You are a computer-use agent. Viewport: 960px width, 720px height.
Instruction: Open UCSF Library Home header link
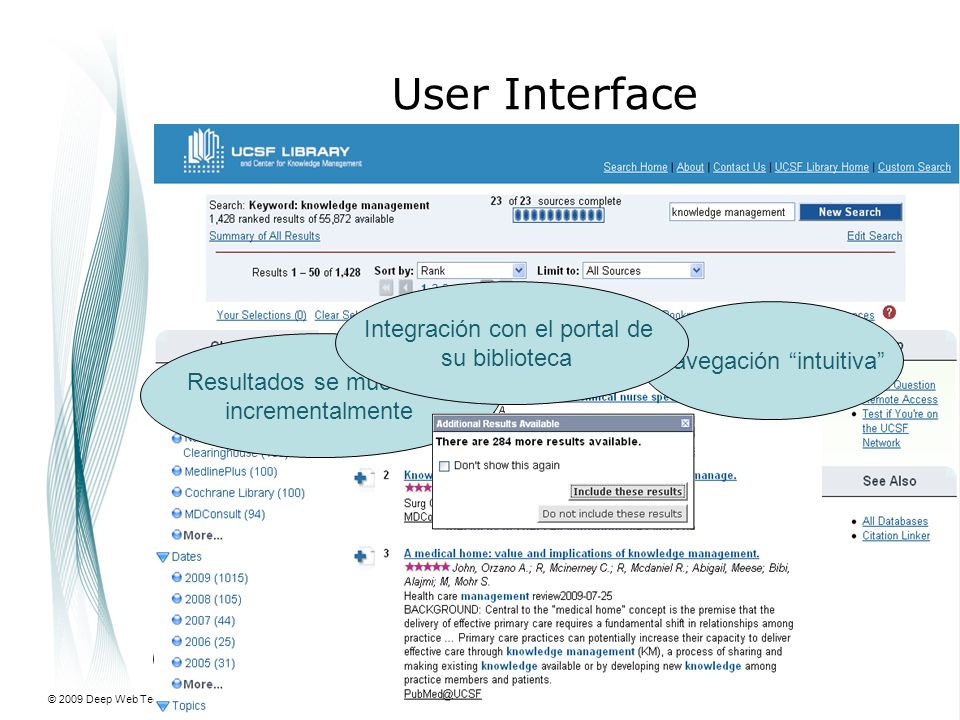pos(822,167)
